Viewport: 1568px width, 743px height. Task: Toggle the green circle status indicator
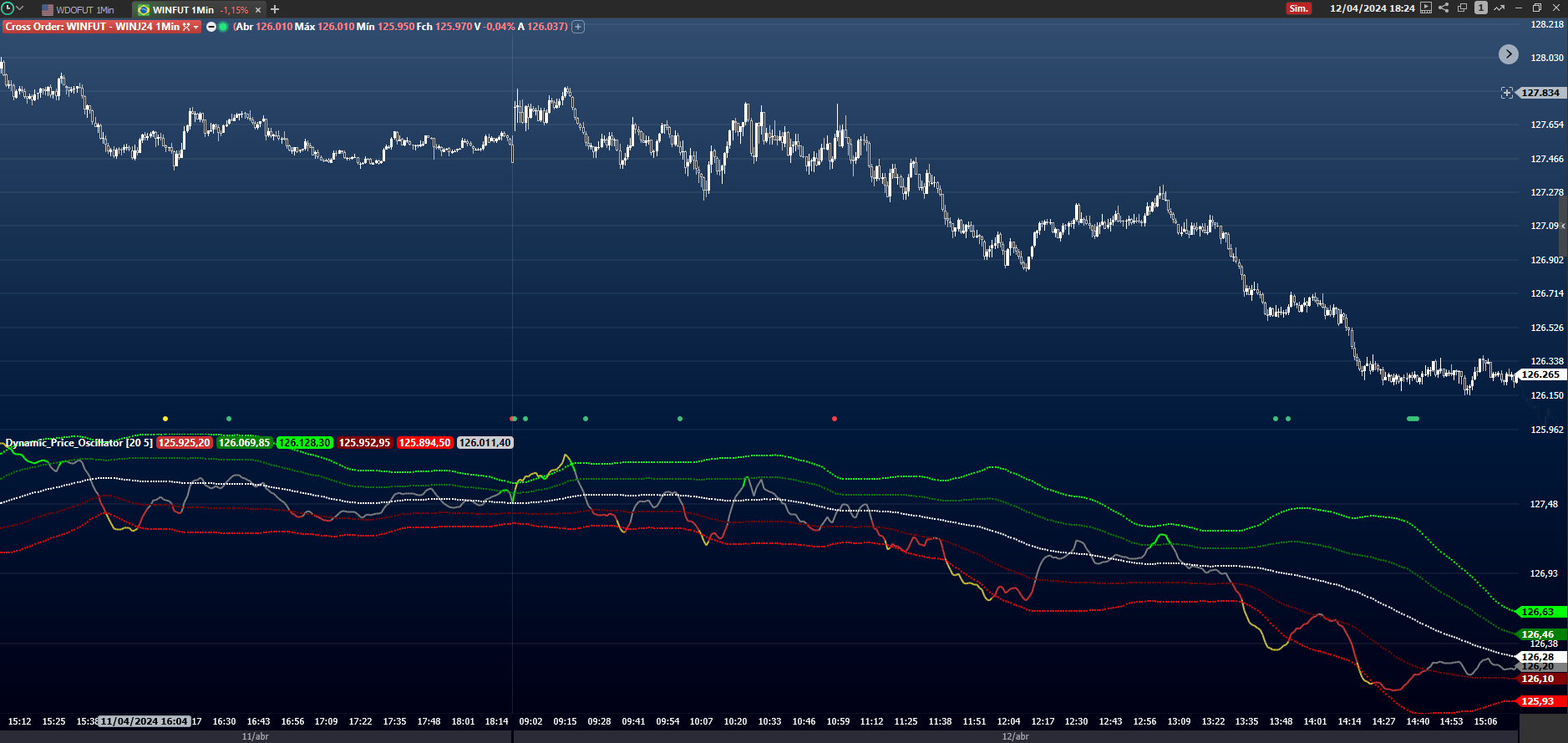pos(223,27)
